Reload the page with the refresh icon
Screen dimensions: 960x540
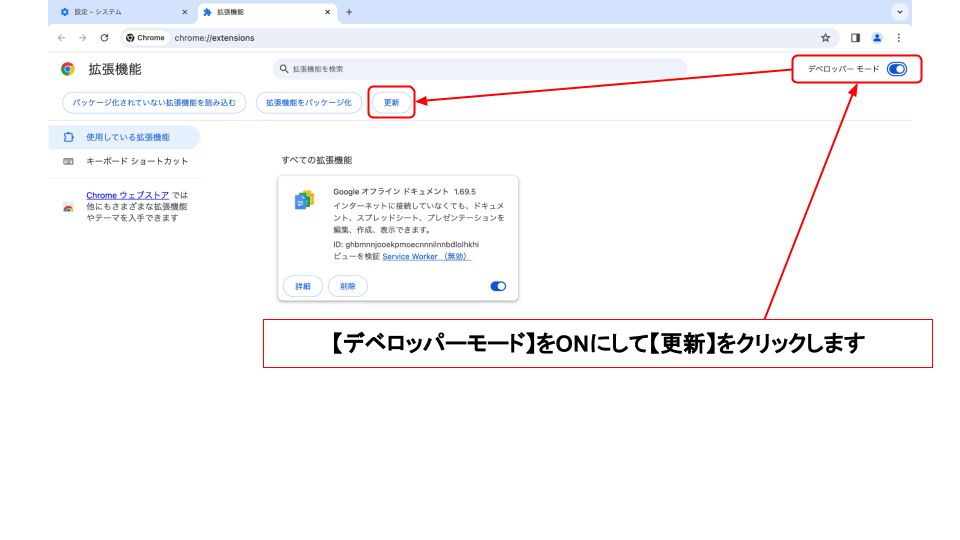point(104,38)
